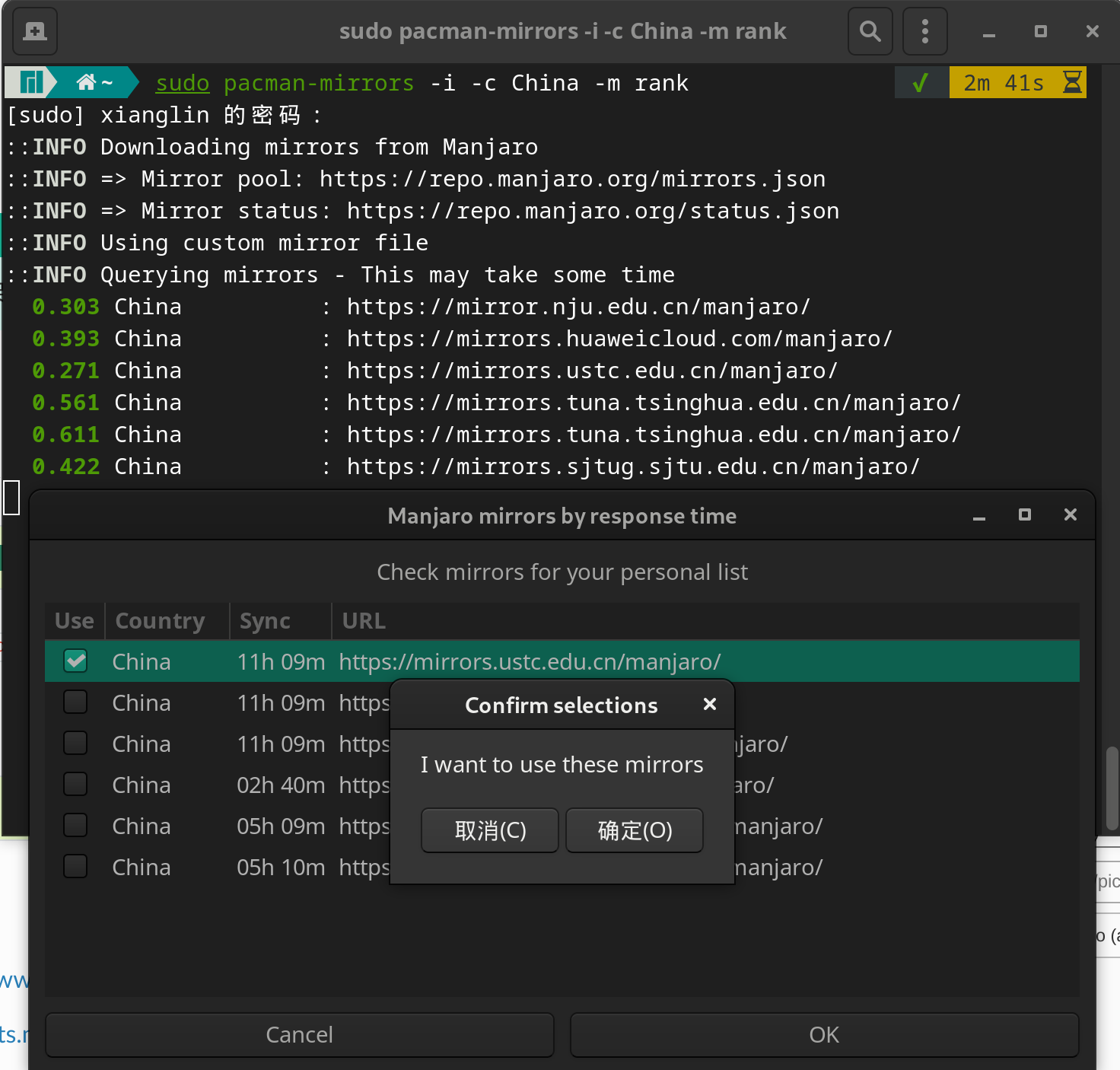This screenshot has width=1120, height=1070.
Task: Check the 02h 40m mirror checkbox
Action: (75, 784)
